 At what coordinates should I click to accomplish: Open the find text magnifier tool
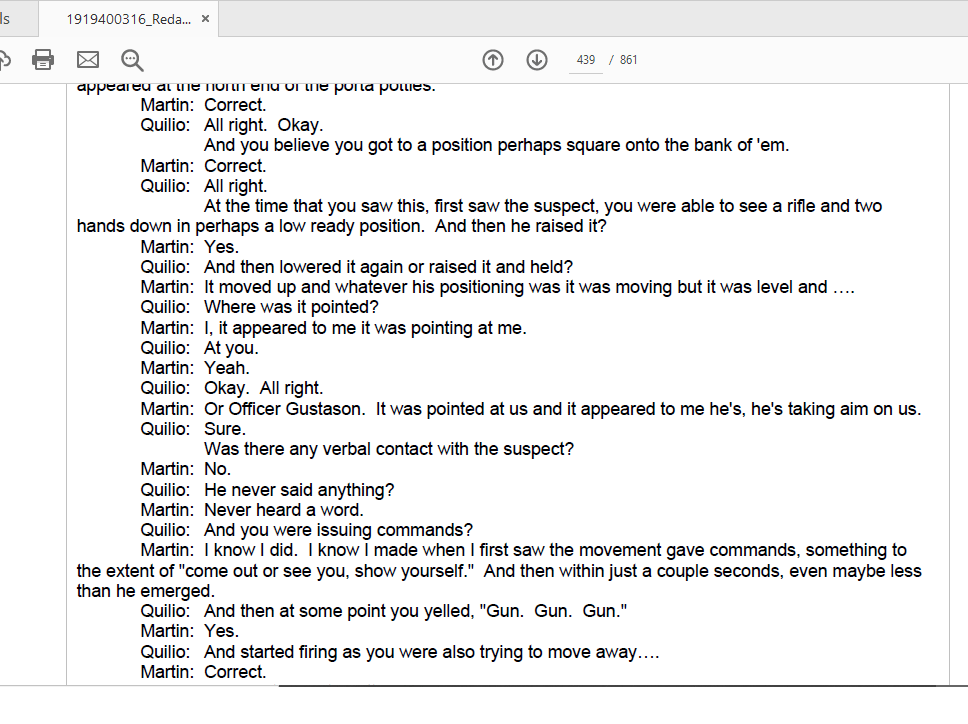coord(132,60)
